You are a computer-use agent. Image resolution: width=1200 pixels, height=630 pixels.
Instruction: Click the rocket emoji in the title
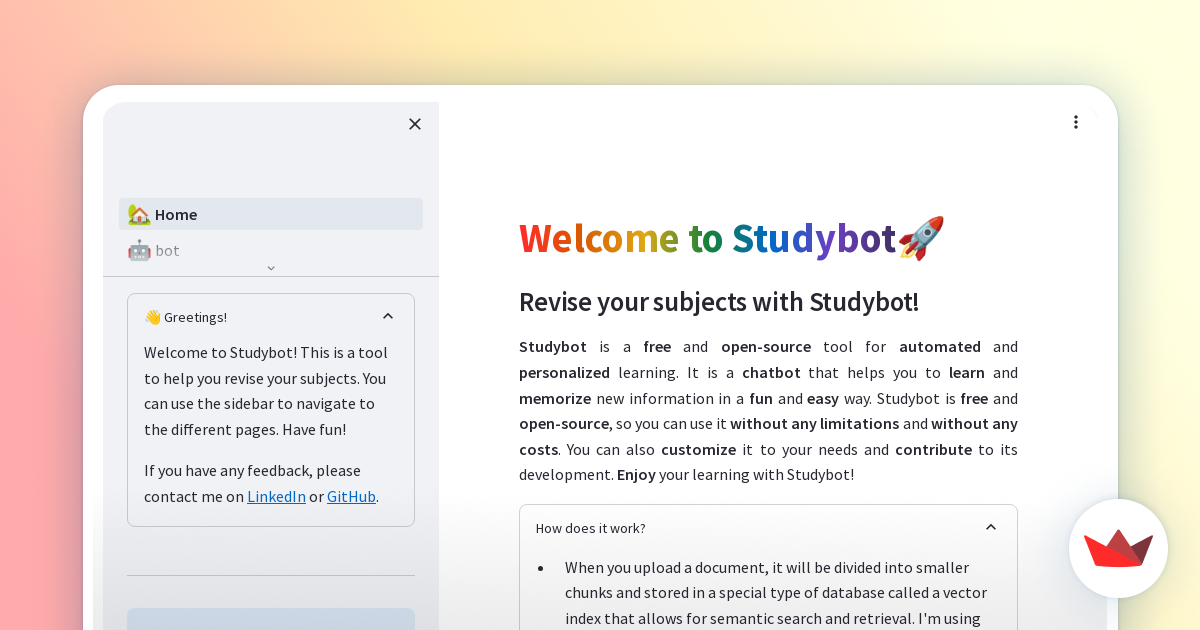coord(921,238)
